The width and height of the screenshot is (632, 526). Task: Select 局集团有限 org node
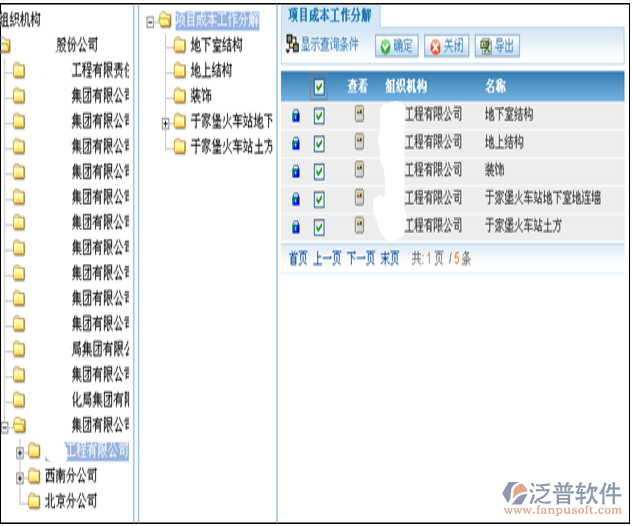coord(101,349)
